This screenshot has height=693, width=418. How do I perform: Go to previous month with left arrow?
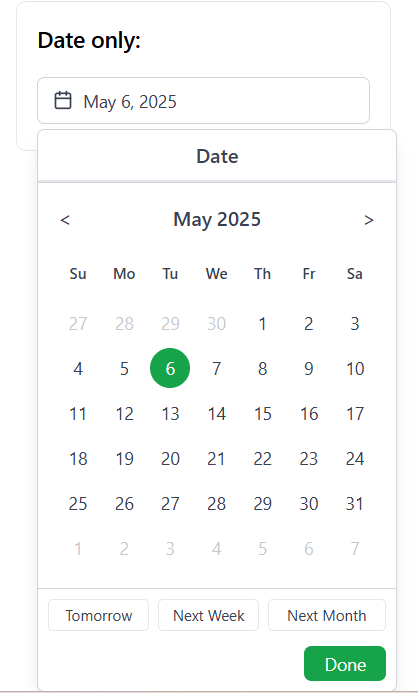pos(65,220)
